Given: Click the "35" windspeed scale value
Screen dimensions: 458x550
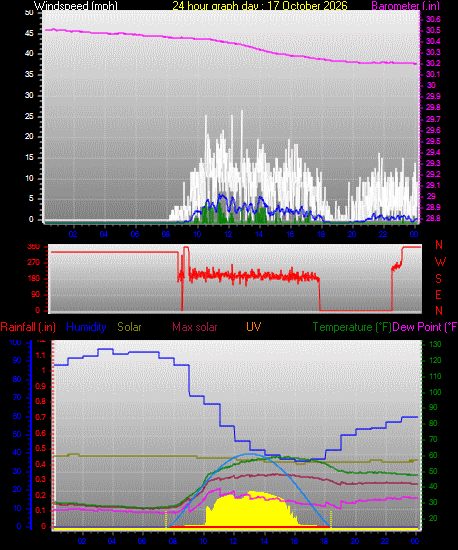Looking at the screenshot, I should tap(29, 74).
